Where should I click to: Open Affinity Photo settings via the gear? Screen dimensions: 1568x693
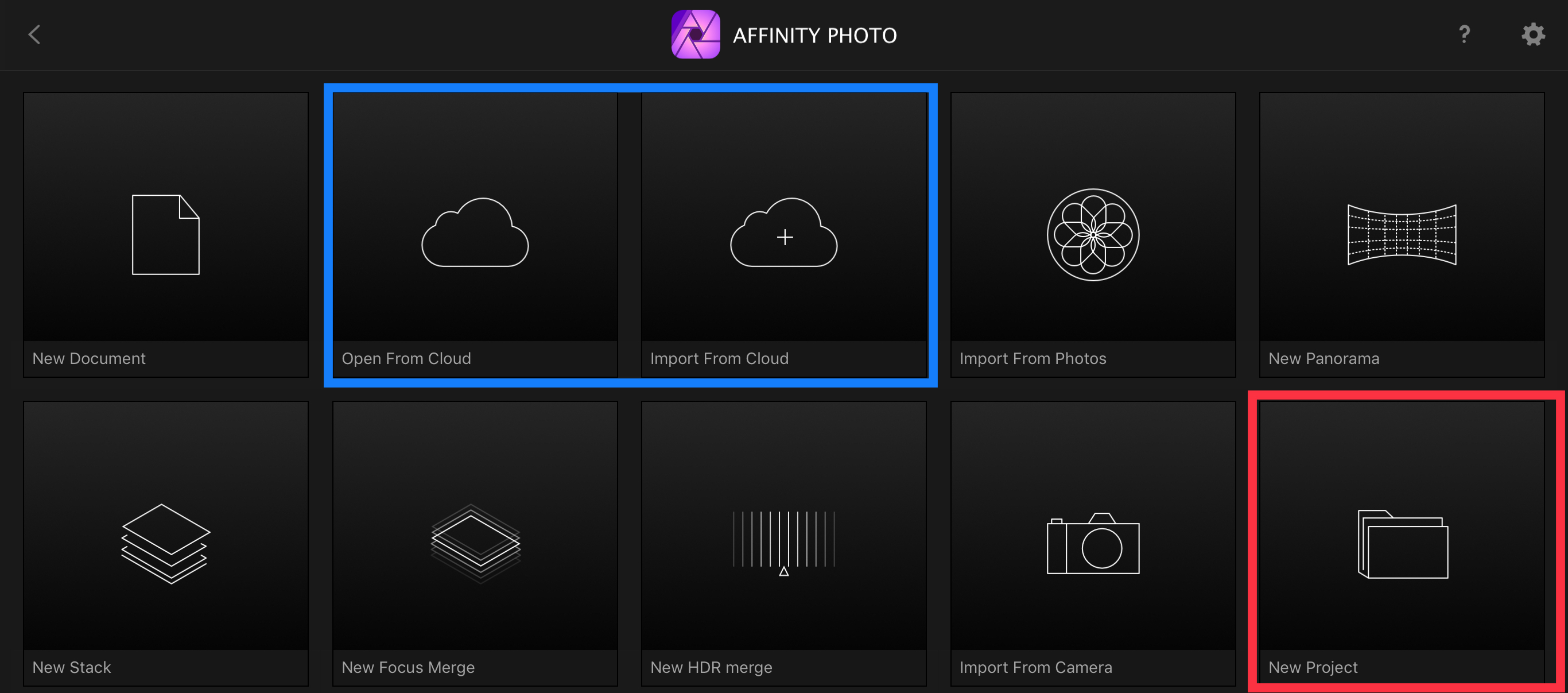1534,34
